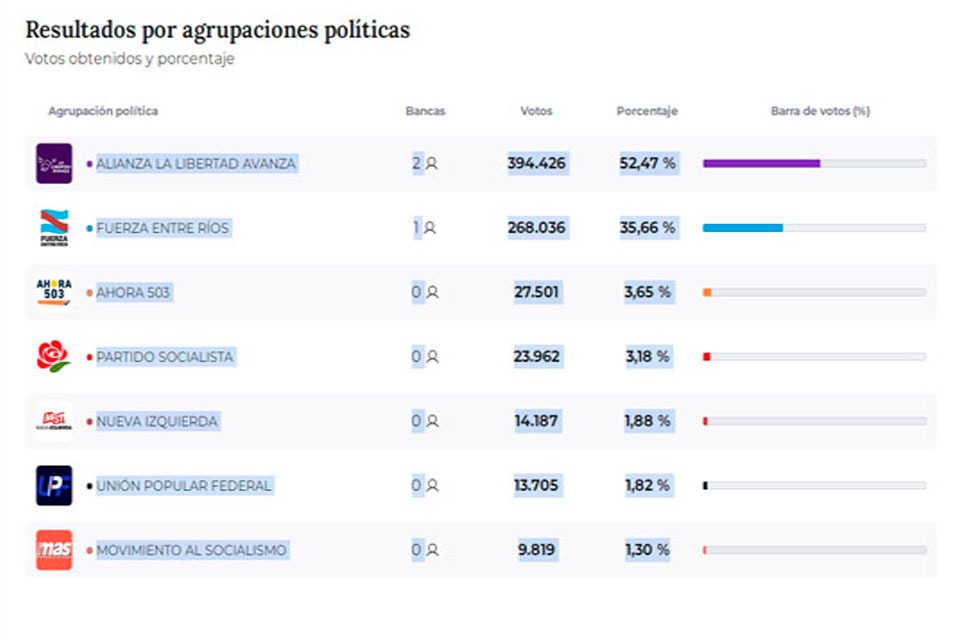Click the purple vote bar for Libertad Avanza
The image size is (960, 640).
[761, 163]
